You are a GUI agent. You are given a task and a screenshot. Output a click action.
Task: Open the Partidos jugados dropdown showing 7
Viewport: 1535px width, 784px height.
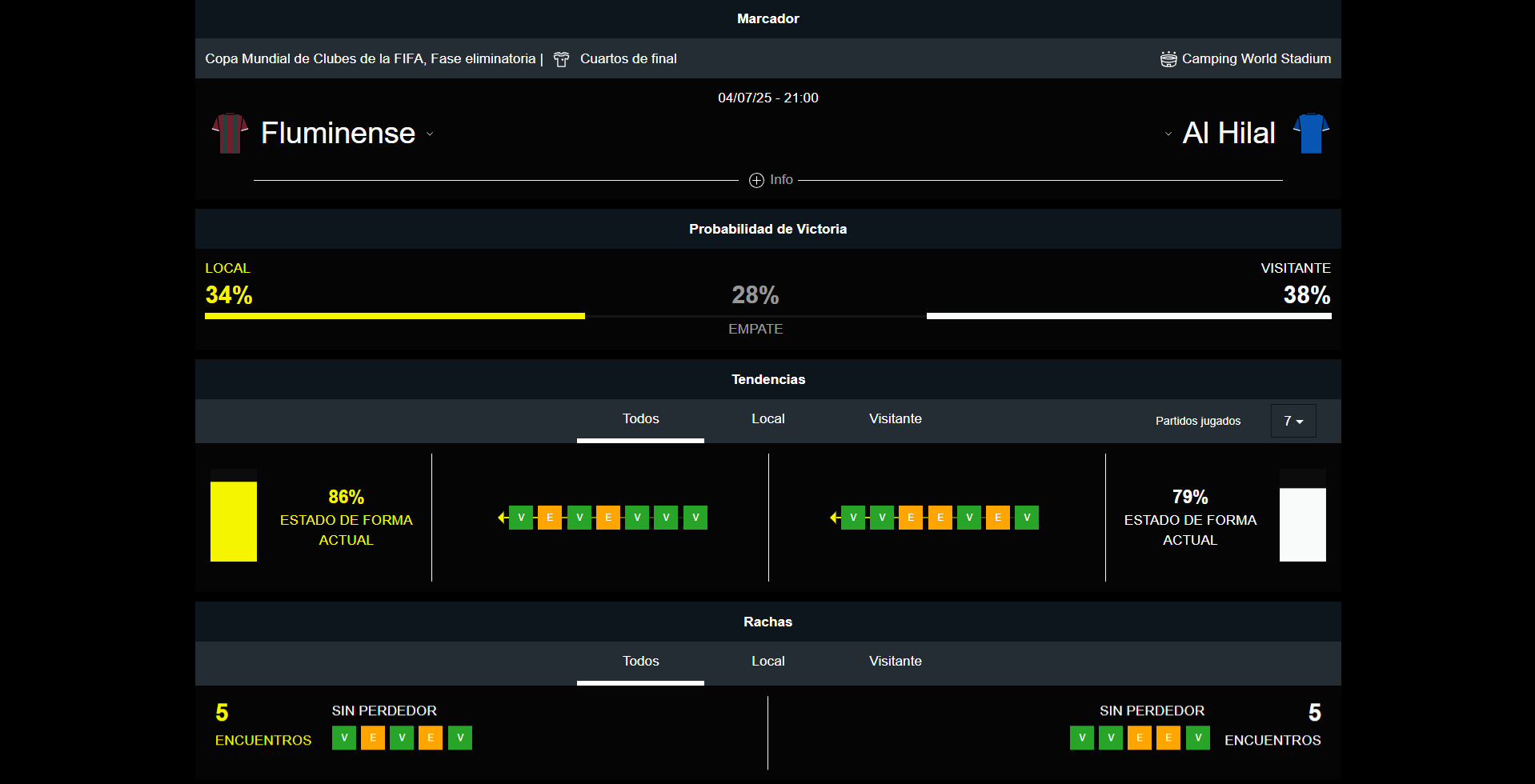pos(1293,421)
